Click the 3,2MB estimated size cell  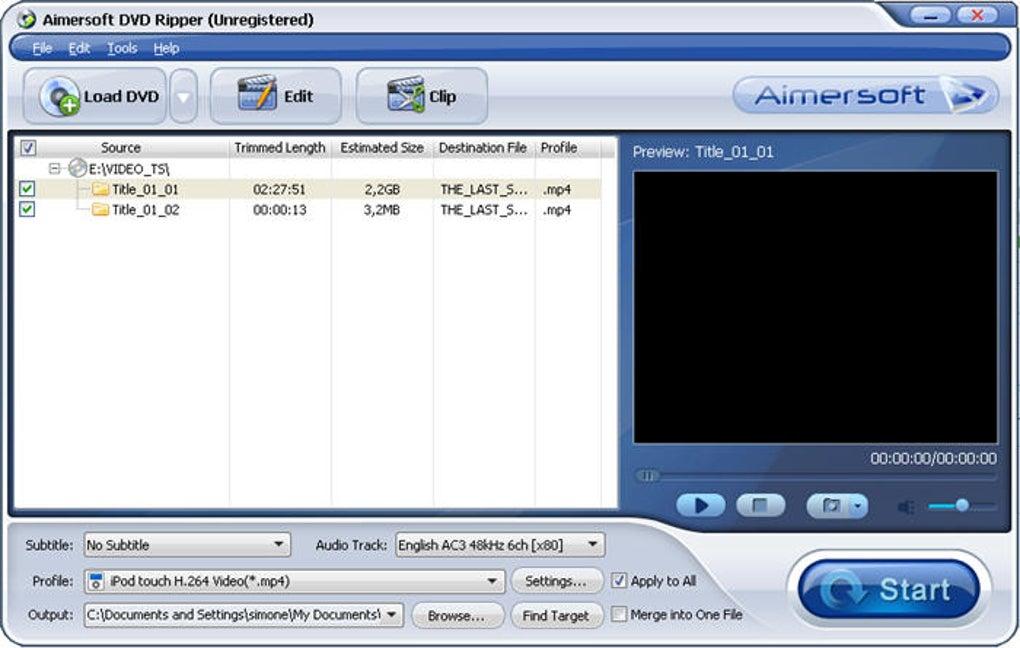click(382, 209)
